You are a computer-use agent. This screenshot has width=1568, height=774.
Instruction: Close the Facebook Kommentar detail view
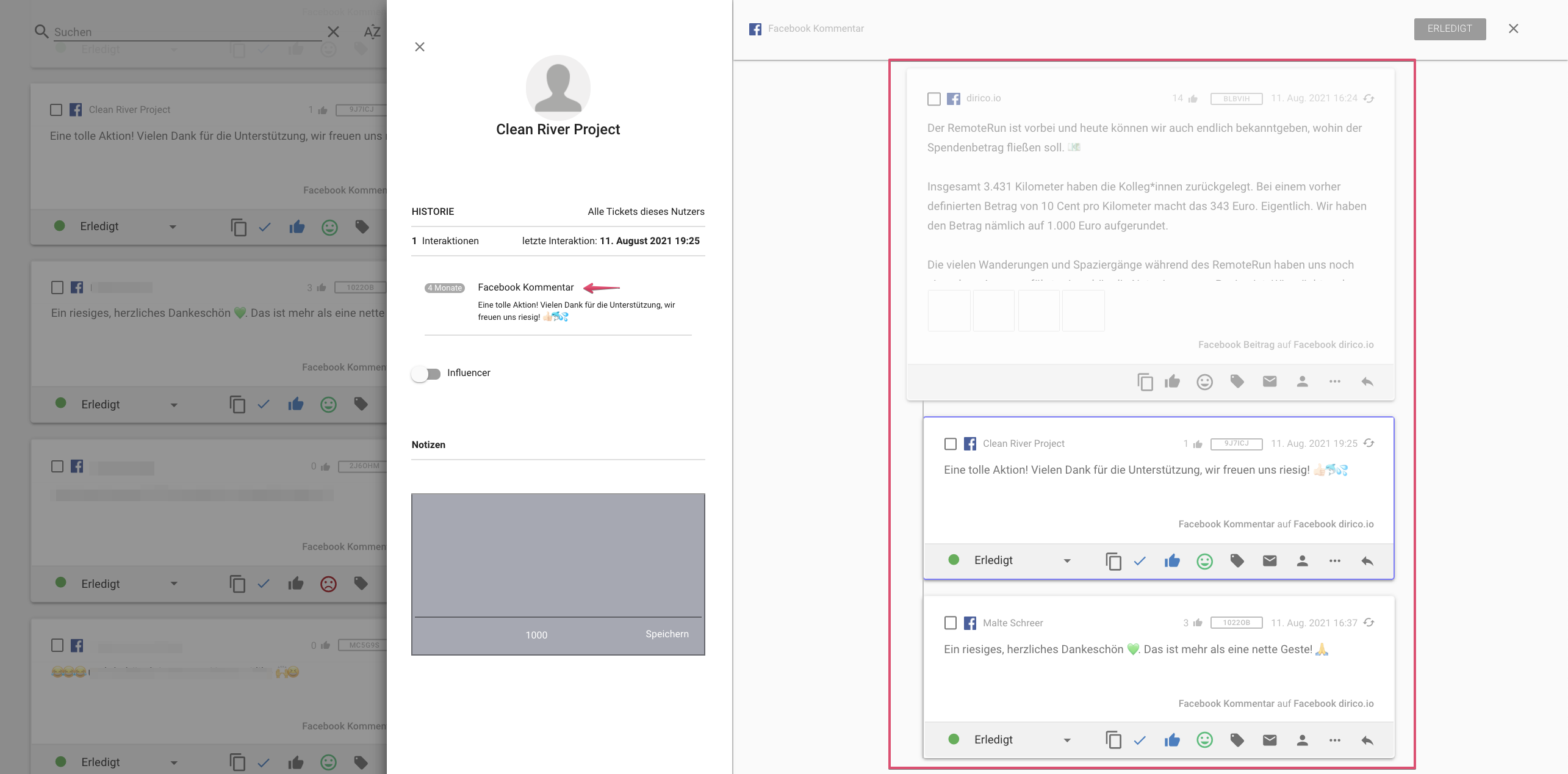[x=1513, y=29]
